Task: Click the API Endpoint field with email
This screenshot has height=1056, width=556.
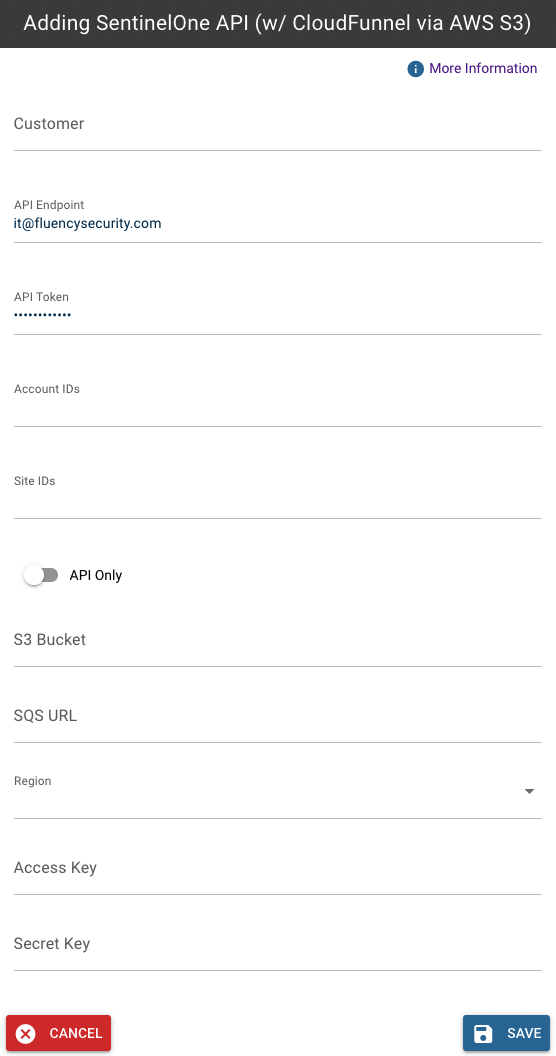Action: point(277,218)
